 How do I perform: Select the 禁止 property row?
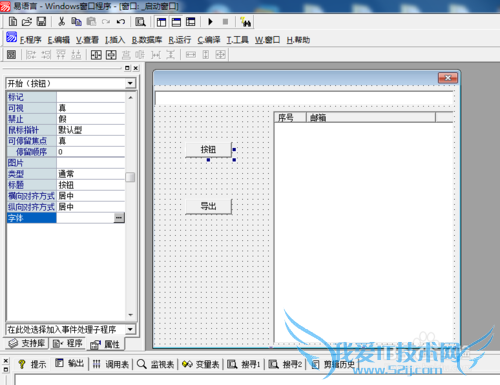[66, 119]
